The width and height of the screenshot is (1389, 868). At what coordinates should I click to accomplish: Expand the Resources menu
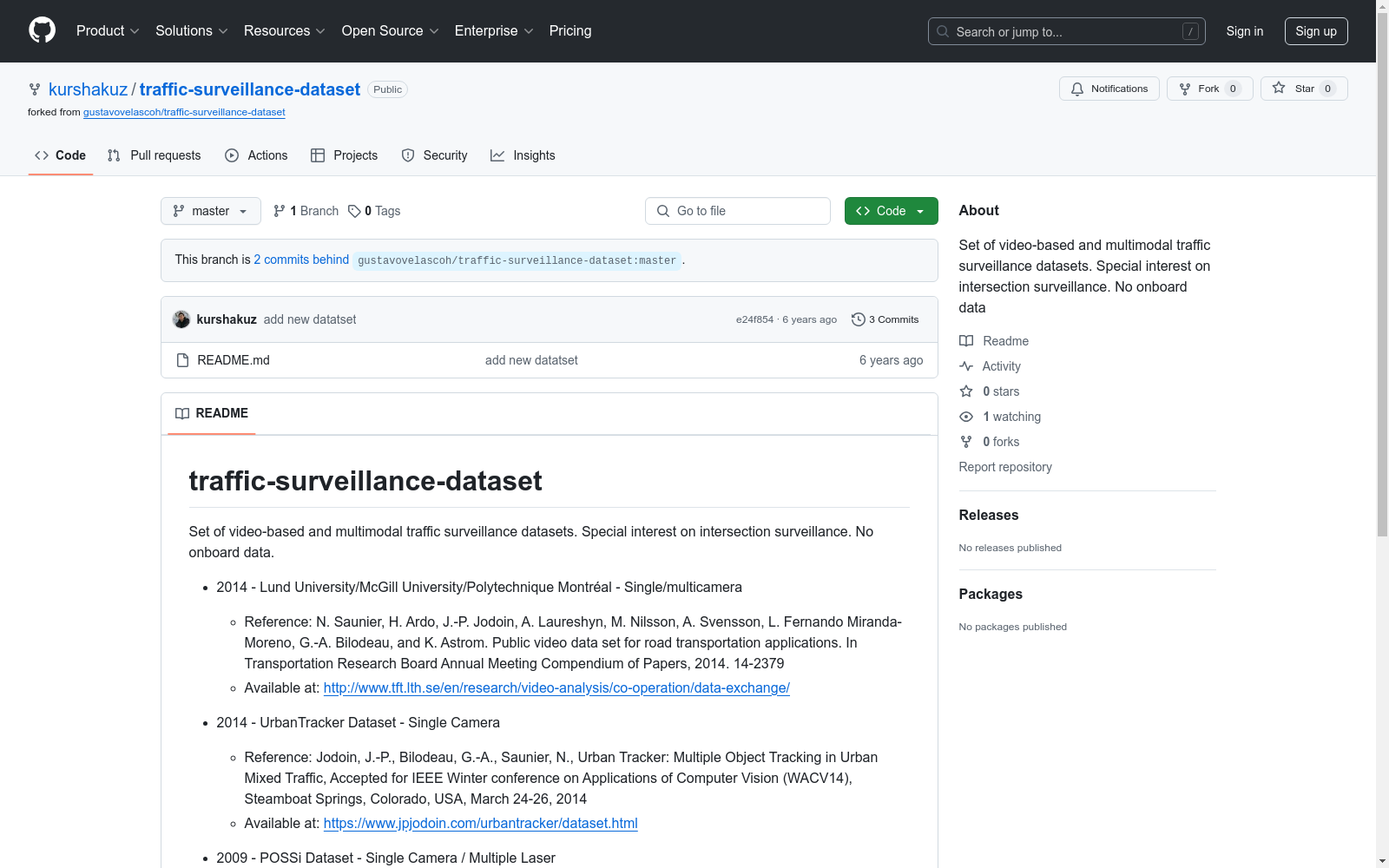(285, 31)
